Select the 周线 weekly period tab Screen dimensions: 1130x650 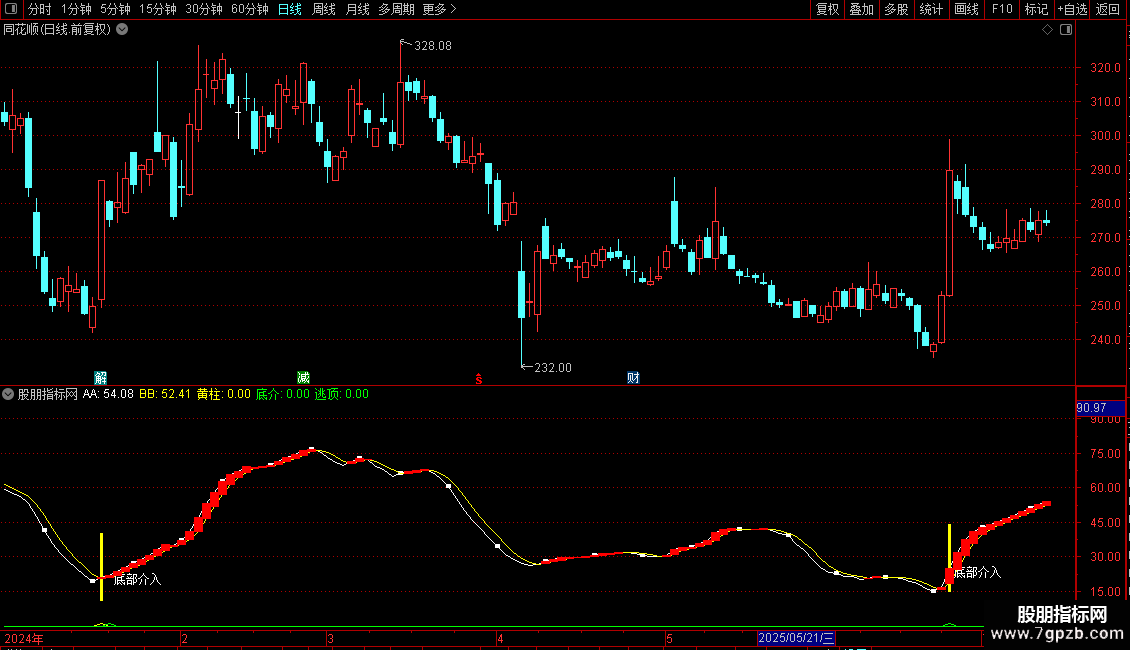tap(324, 9)
